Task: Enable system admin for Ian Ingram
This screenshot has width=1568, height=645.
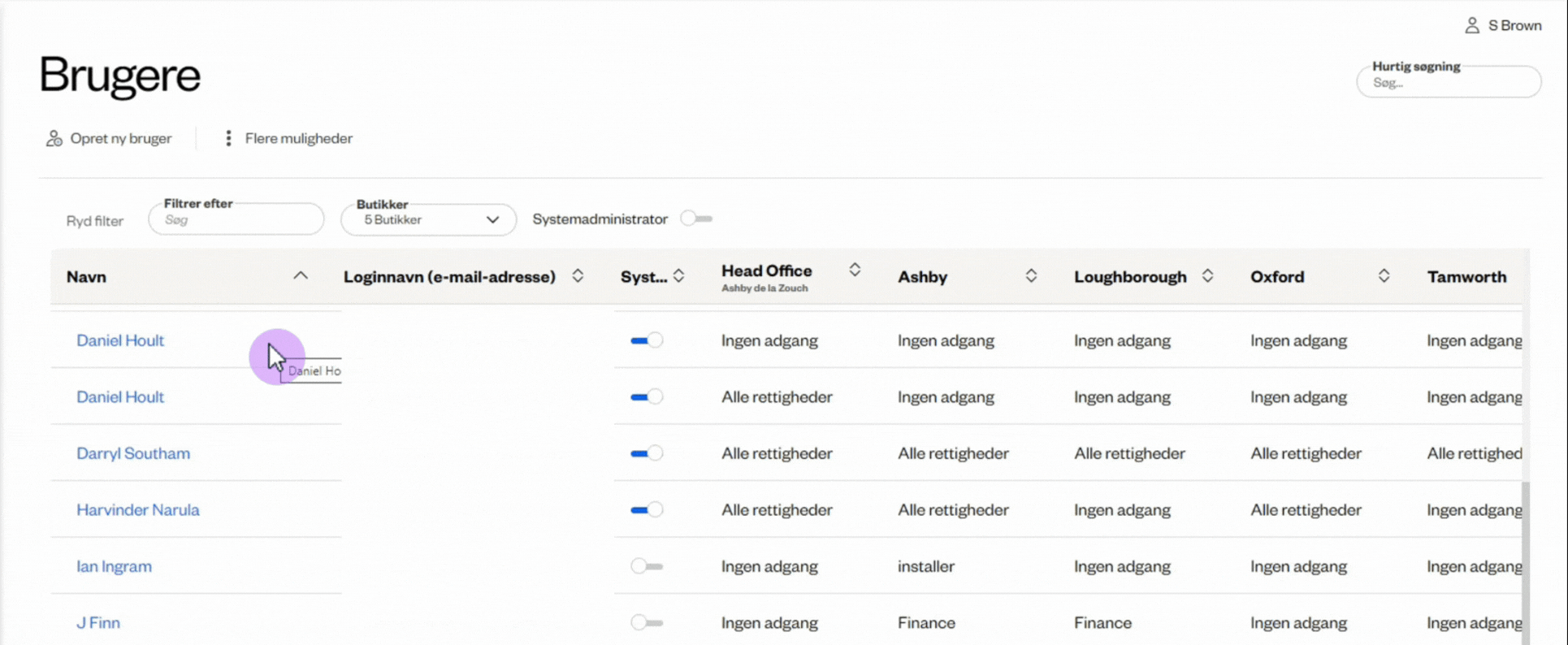Action: point(647,566)
